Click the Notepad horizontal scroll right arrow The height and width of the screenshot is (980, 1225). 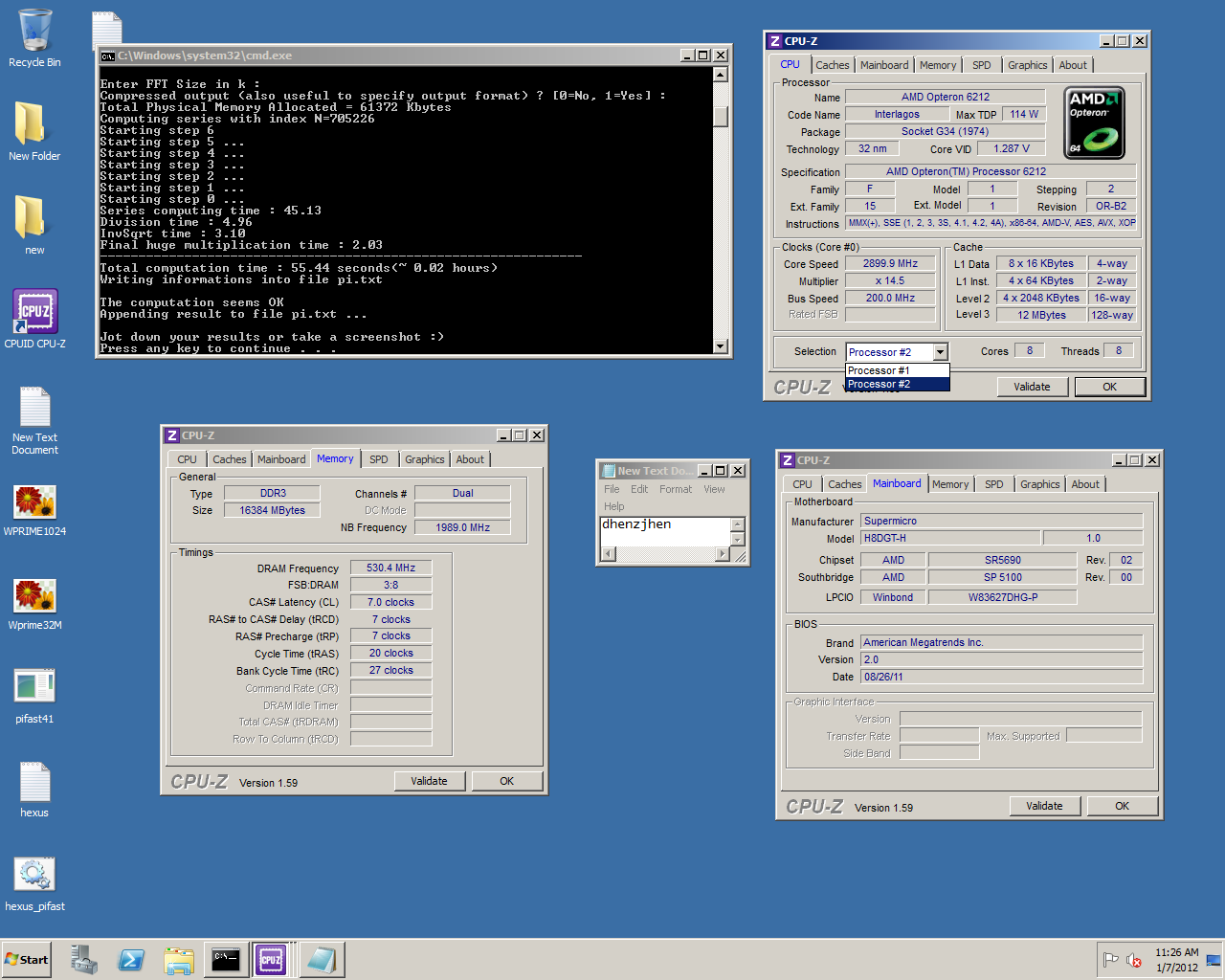(723, 554)
